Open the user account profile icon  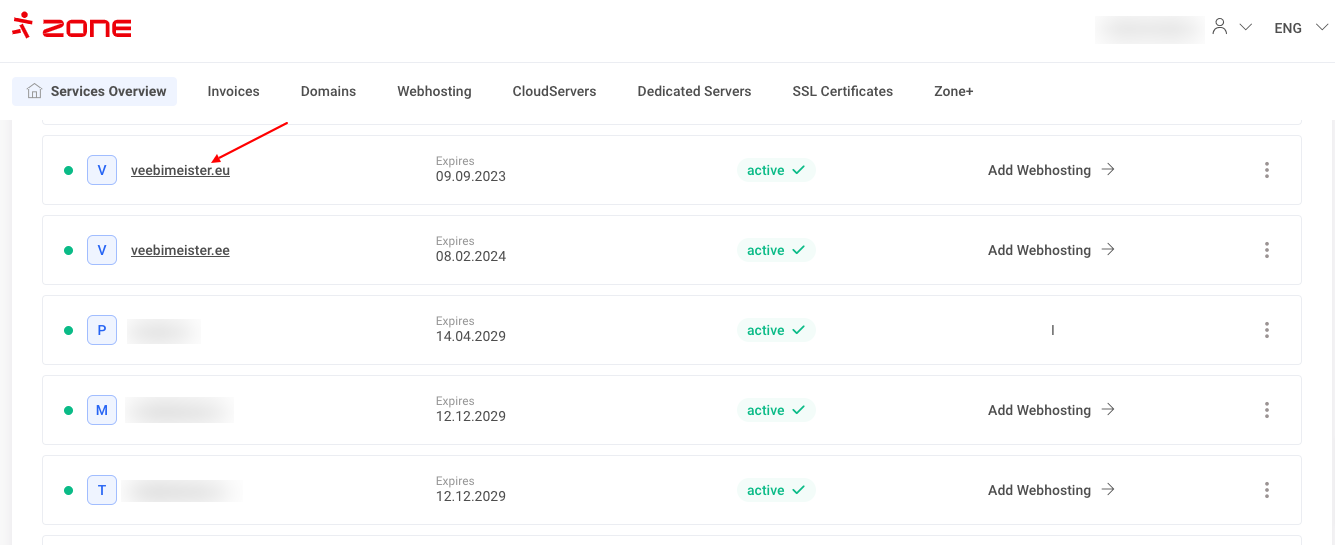(1219, 27)
